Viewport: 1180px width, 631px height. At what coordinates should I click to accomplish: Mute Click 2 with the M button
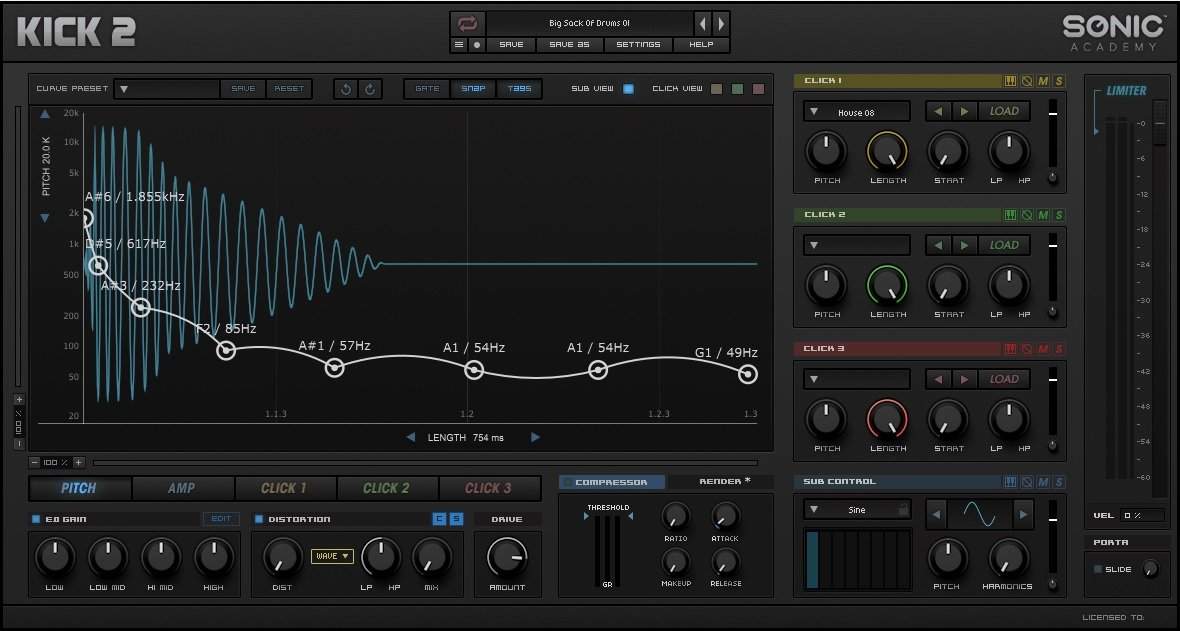1043,215
